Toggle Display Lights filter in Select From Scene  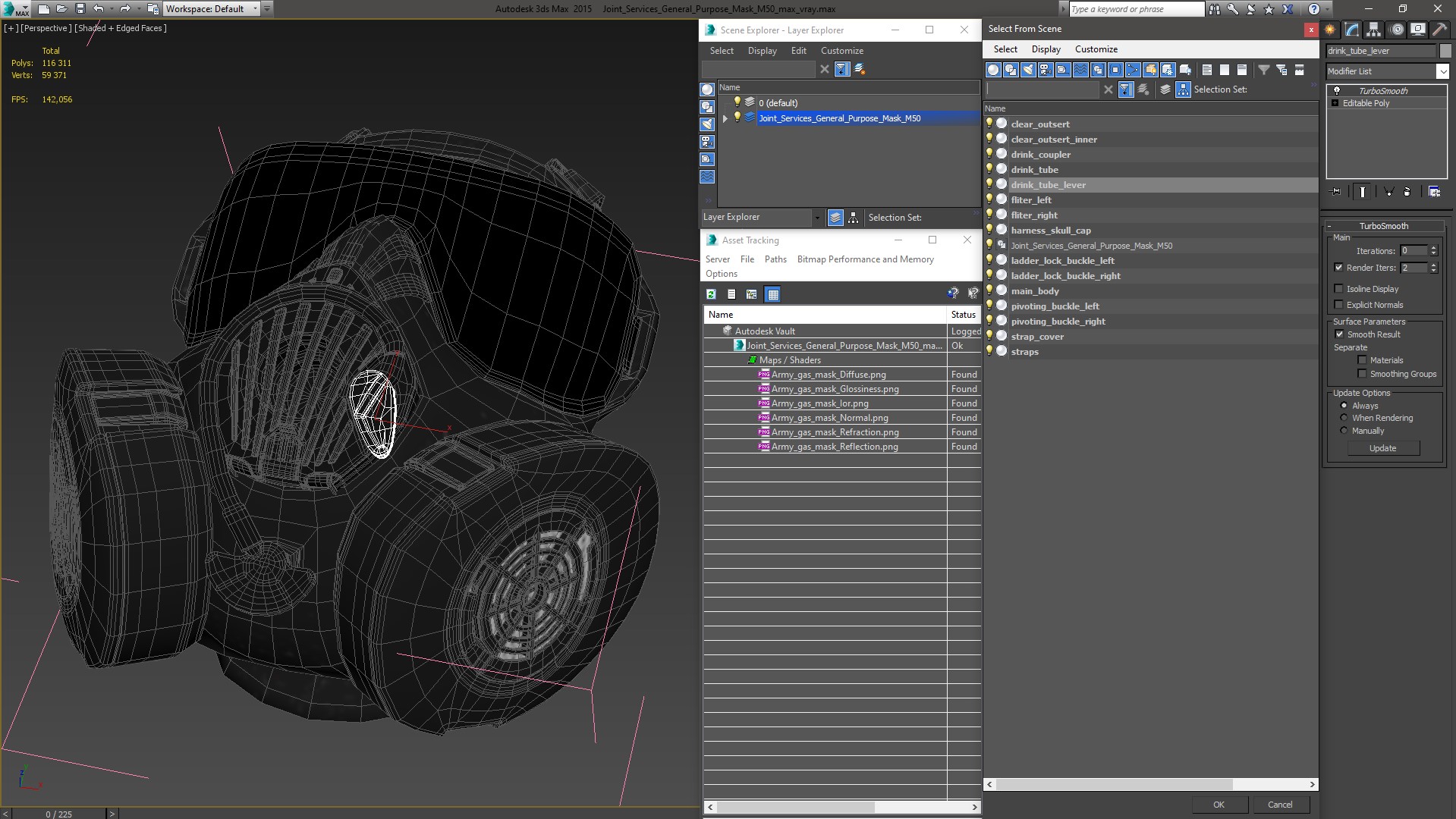click(x=1028, y=70)
